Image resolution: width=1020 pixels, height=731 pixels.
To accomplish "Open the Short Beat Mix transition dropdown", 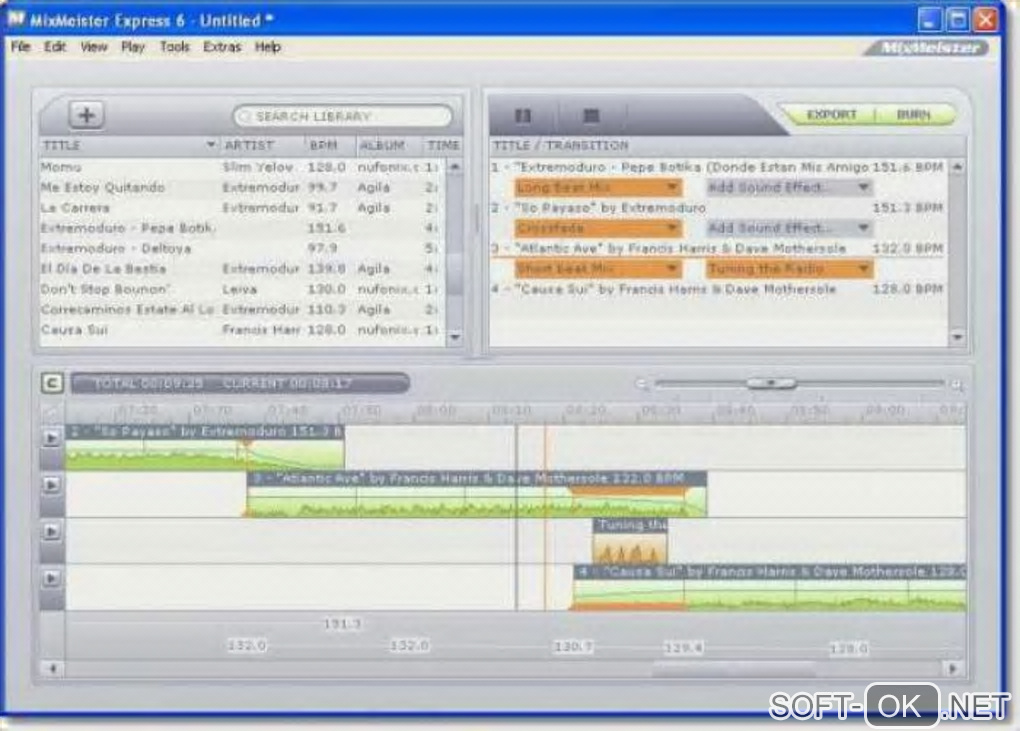I will (598, 269).
